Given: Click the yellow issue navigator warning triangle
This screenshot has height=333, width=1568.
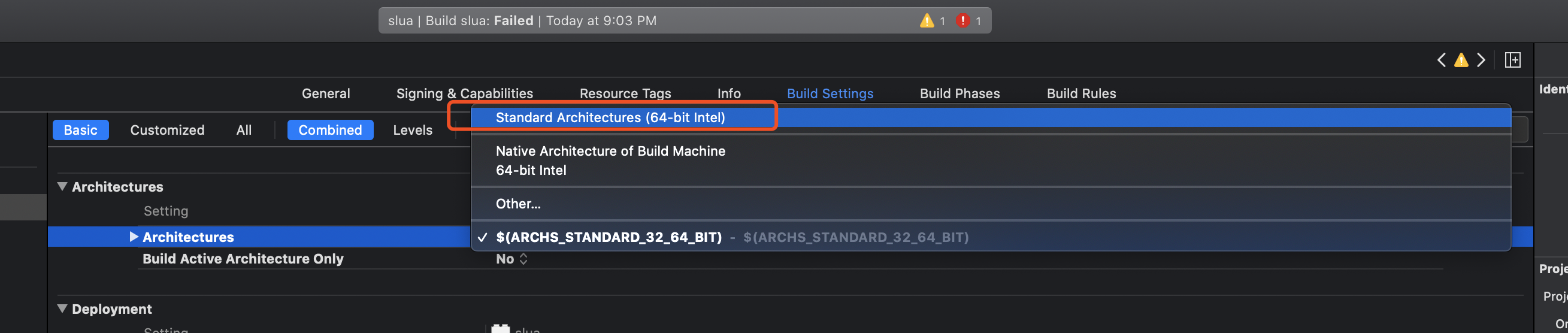Looking at the screenshot, I should coord(1461,60).
